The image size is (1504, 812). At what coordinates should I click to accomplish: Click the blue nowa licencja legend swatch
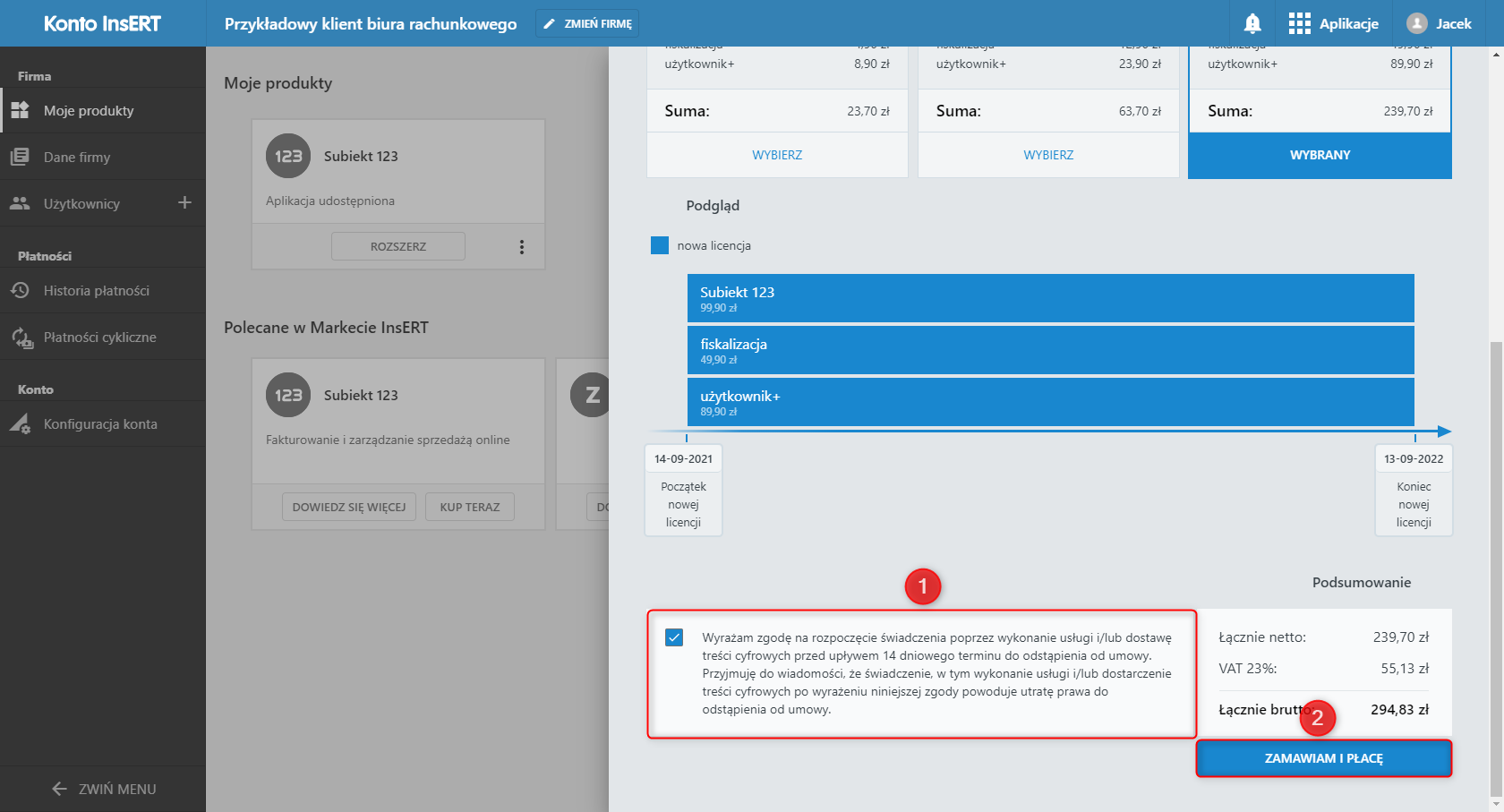point(660,245)
